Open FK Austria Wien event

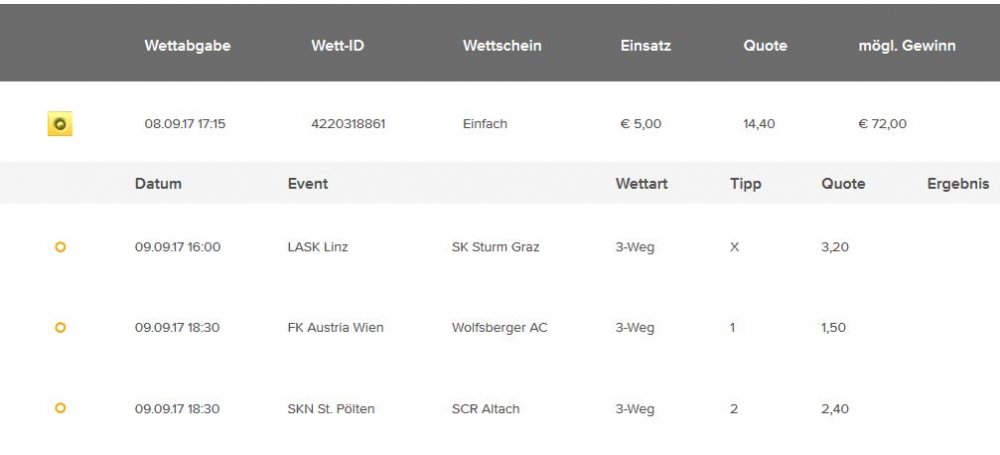click(x=335, y=327)
